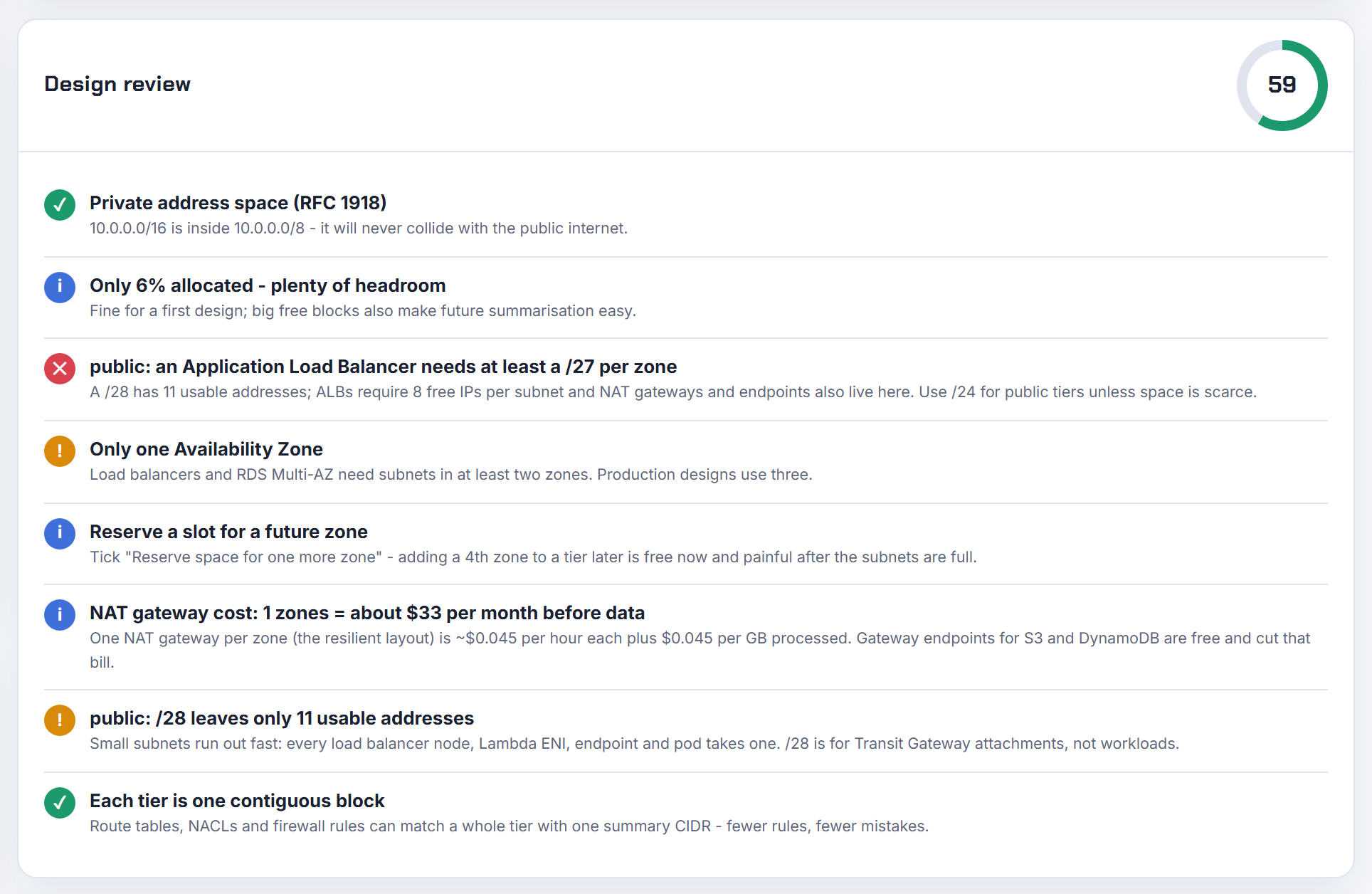Image resolution: width=1372 pixels, height=894 pixels.
Task: Click the Only one Availability Zone title
Action: pos(206,449)
